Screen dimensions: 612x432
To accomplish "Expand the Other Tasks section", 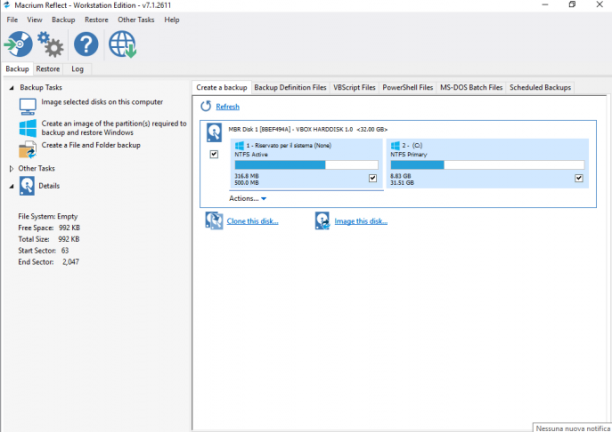I will pos(11,169).
